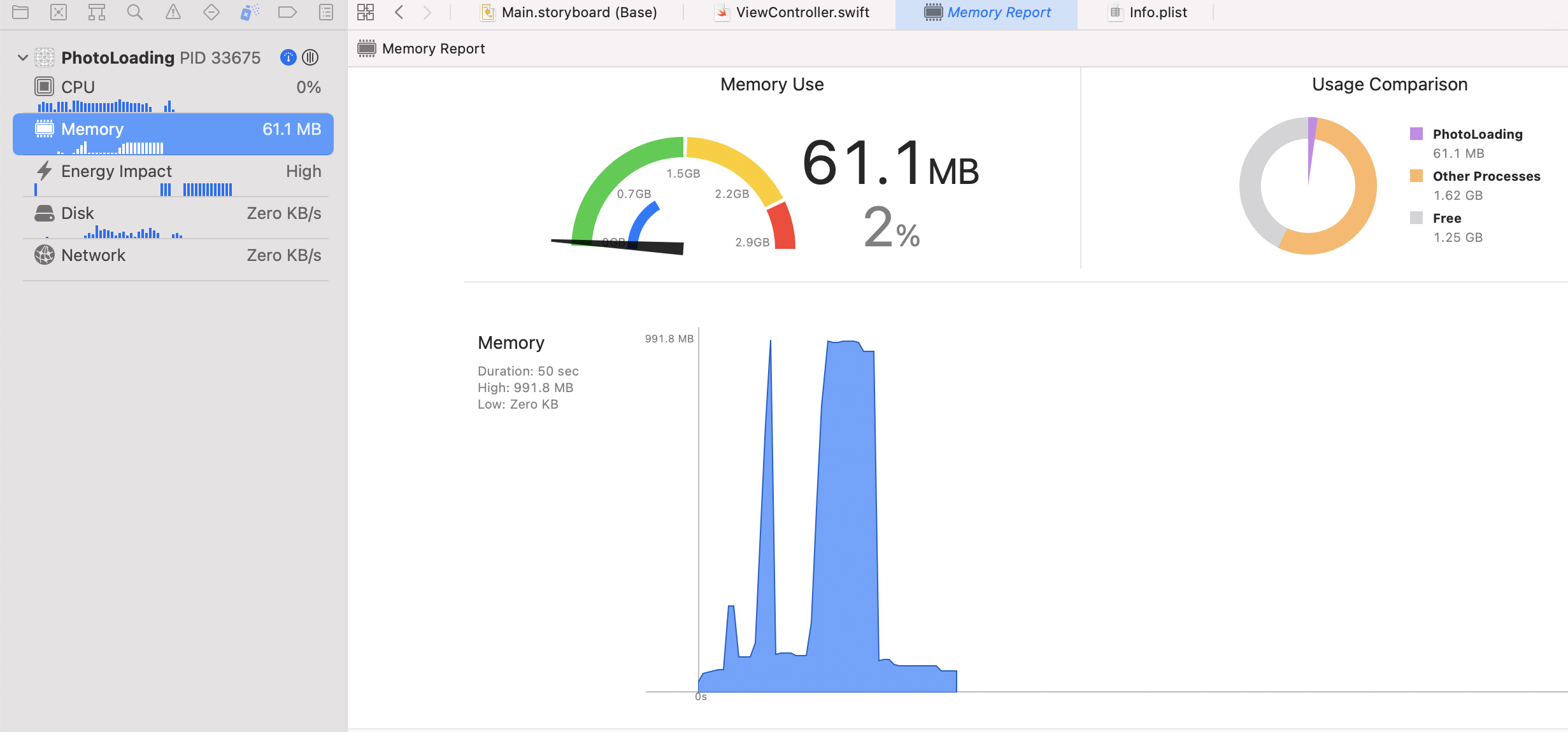Image resolution: width=1568 pixels, height=732 pixels.
Task: Open the Find navigator
Action: click(x=135, y=11)
